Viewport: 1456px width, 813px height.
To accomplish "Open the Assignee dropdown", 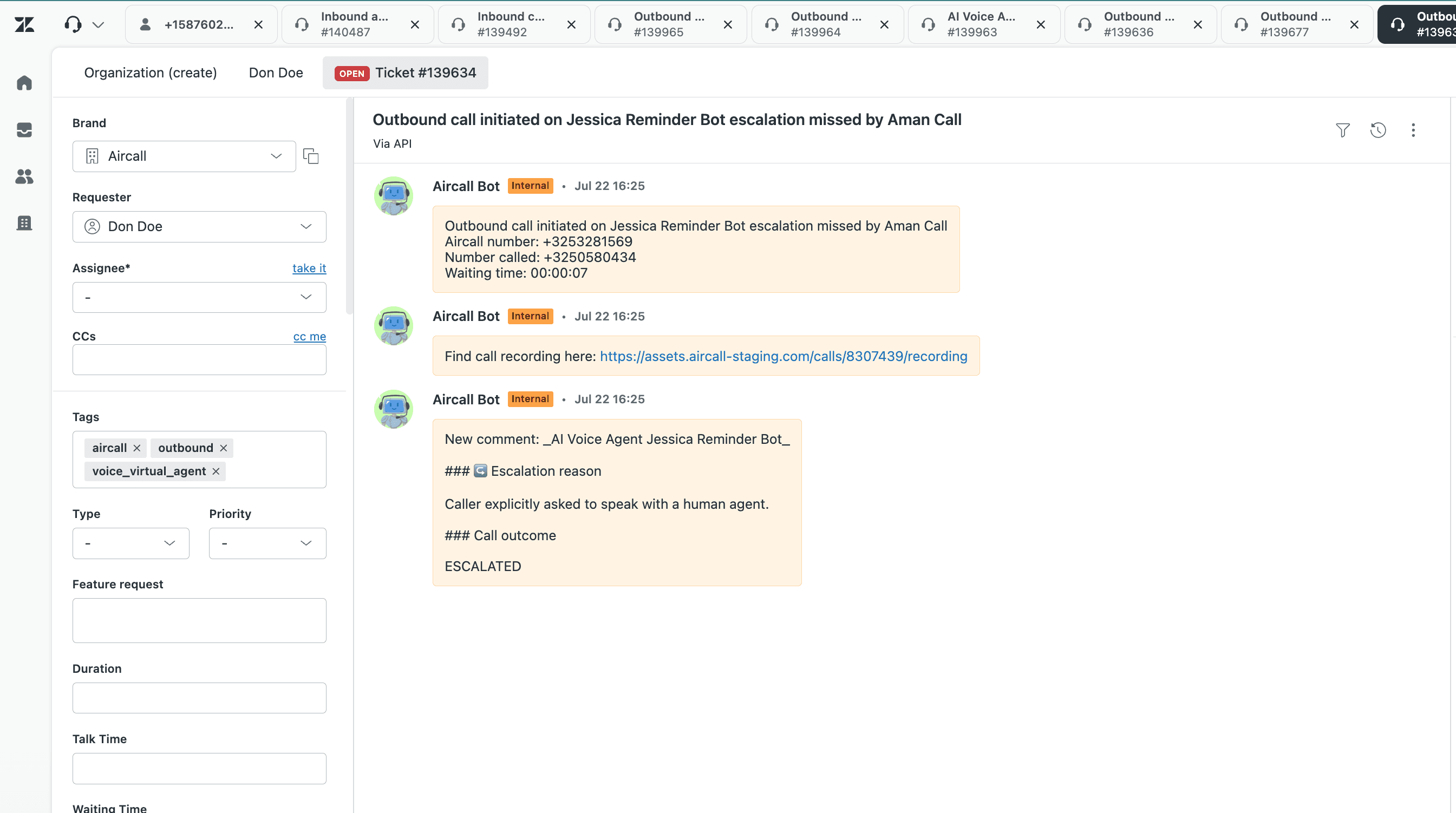I will click(199, 297).
